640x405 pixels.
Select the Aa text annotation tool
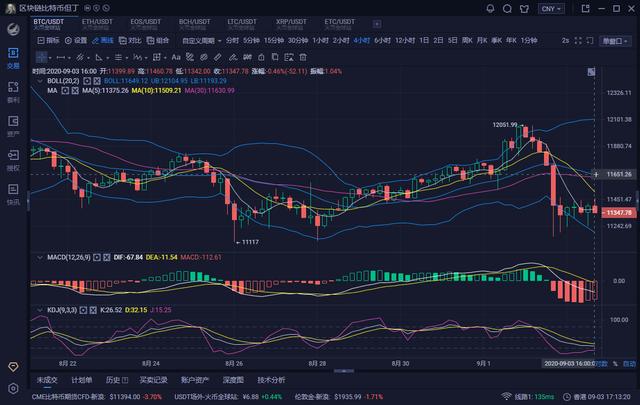click(176, 57)
